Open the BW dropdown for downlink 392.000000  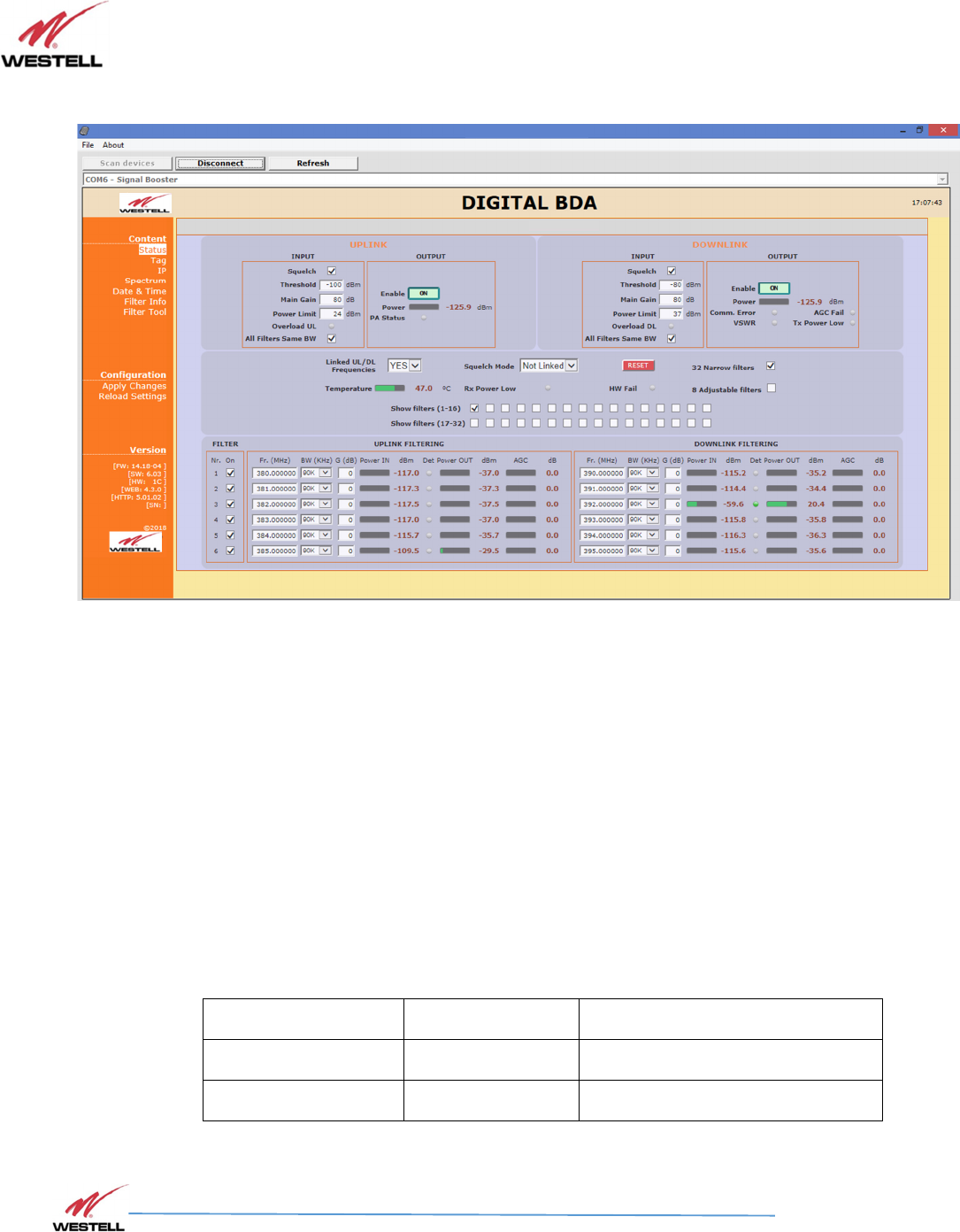(643, 504)
